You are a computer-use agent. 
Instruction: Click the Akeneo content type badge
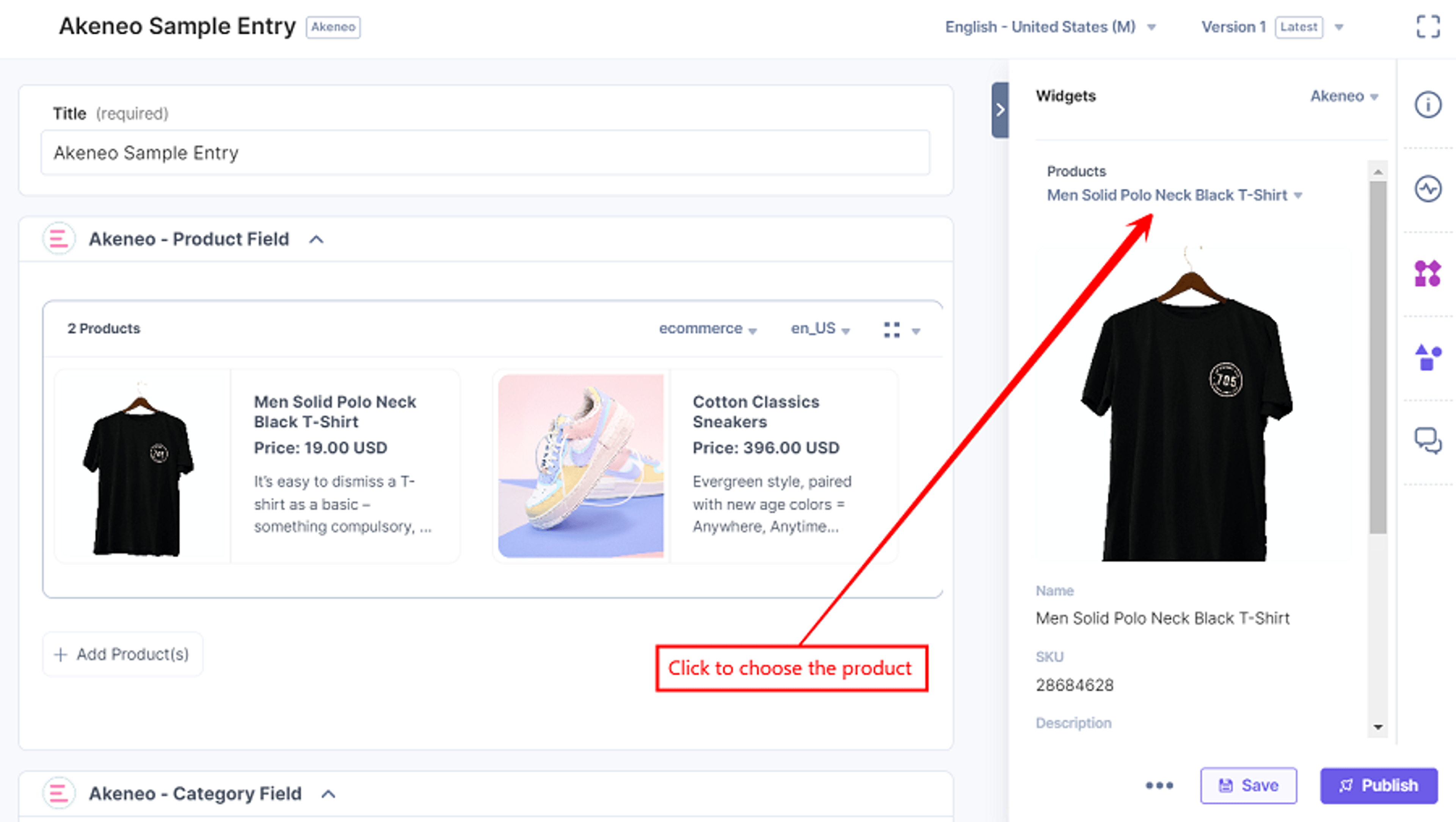(333, 27)
